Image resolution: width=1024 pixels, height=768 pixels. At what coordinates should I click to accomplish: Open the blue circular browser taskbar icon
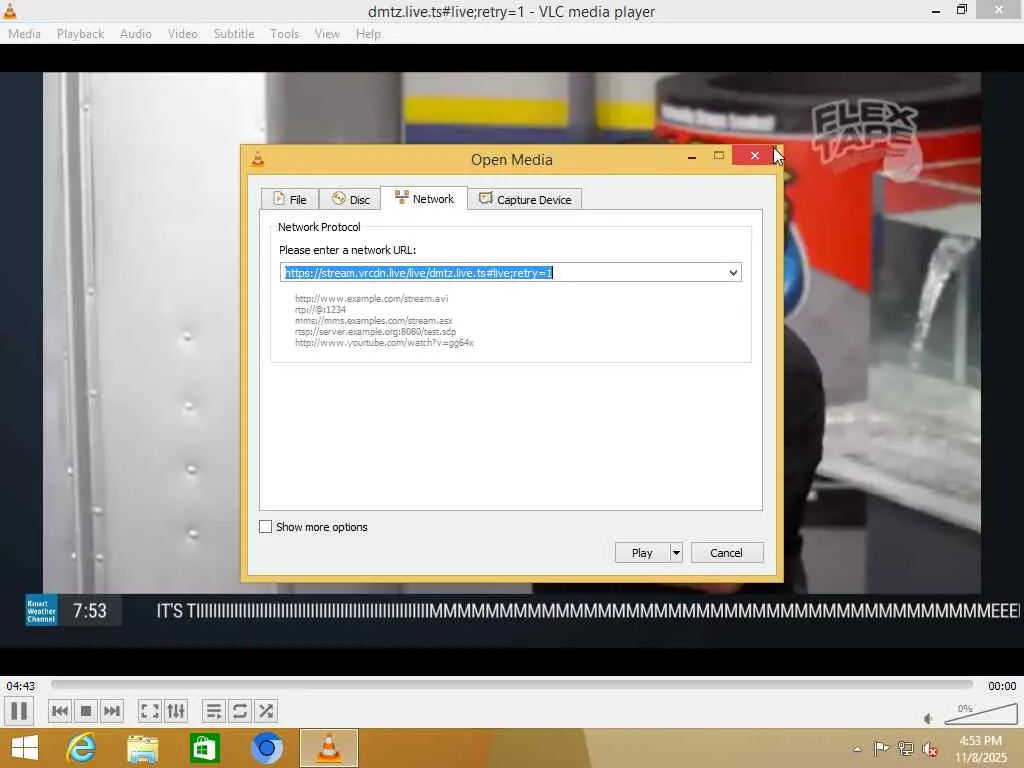(266, 748)
